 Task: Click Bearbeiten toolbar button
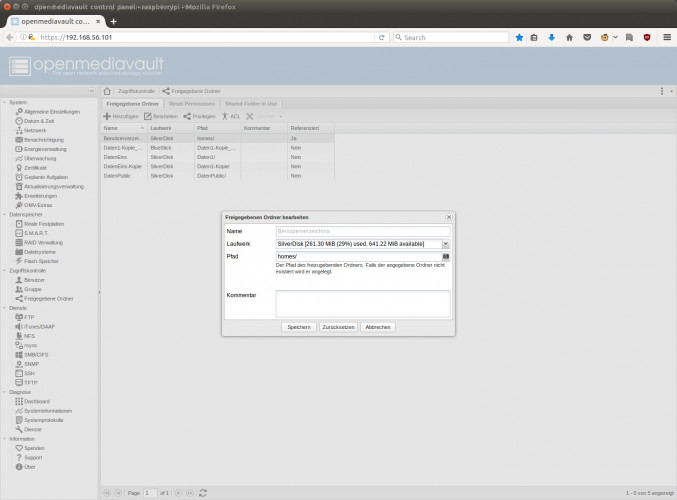[x=161, y=117]
